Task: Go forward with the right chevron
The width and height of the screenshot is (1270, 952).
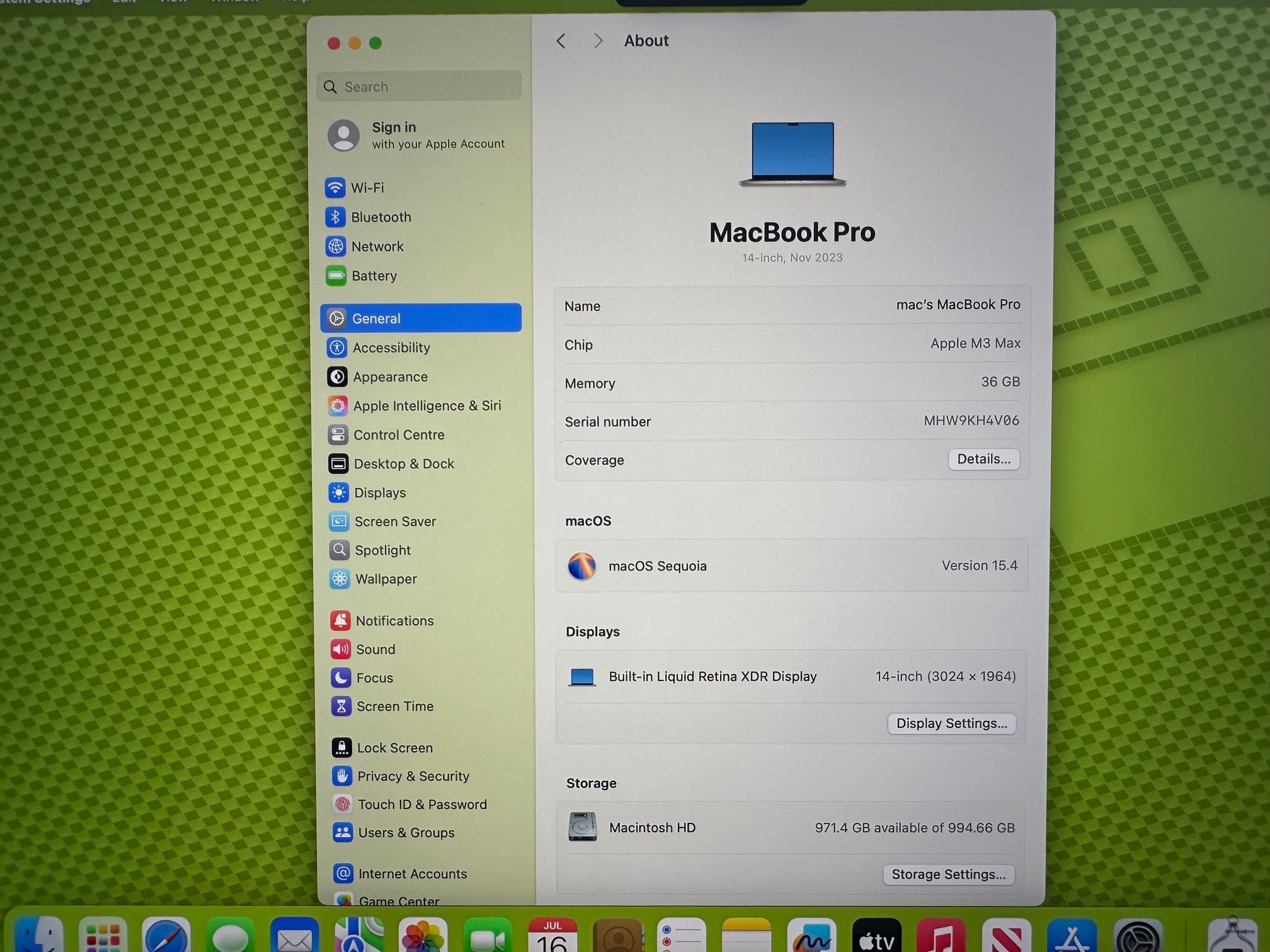Action: pos(598,41)
